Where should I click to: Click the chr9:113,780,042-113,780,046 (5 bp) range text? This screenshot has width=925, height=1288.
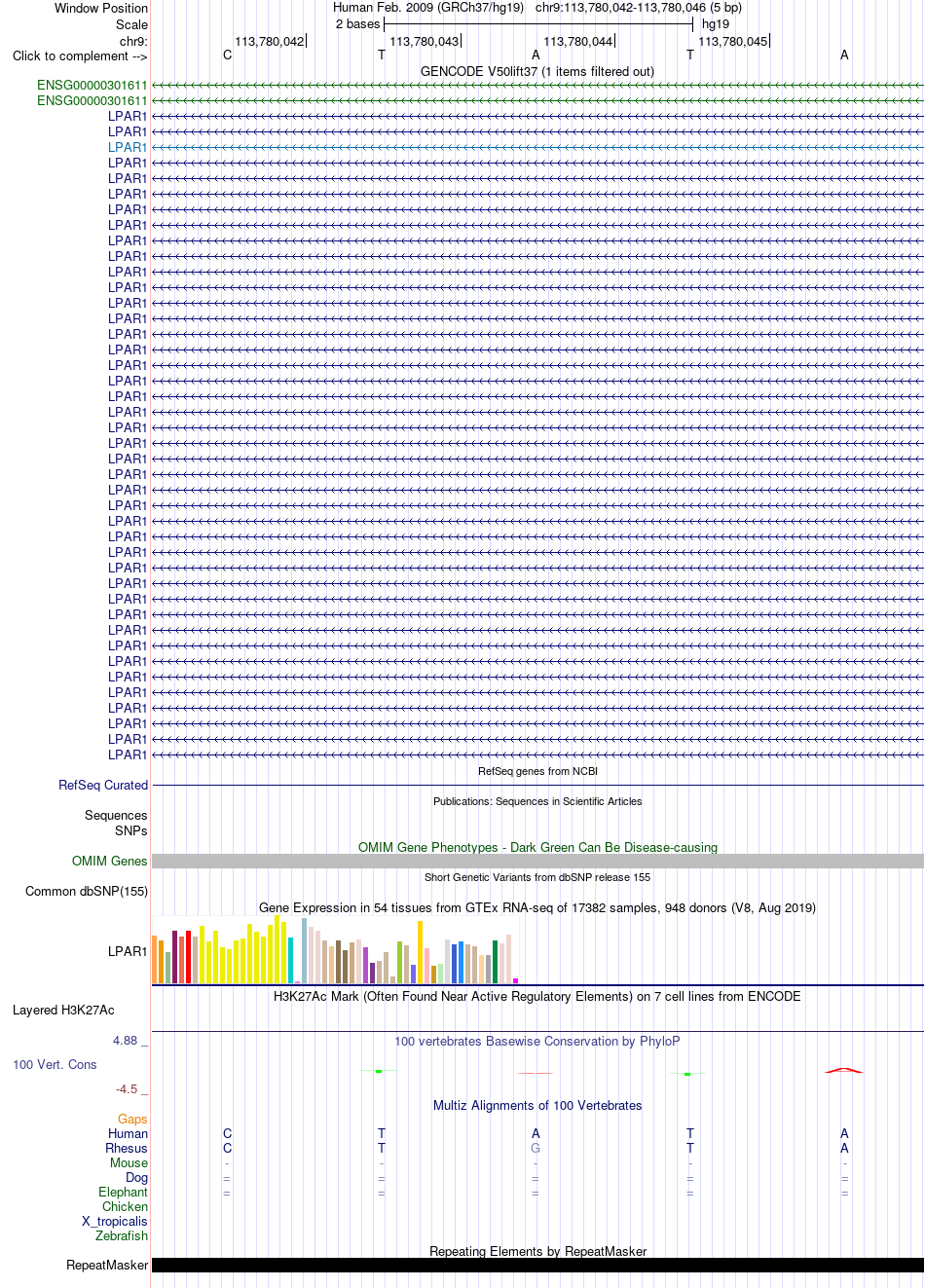point(639,8)
